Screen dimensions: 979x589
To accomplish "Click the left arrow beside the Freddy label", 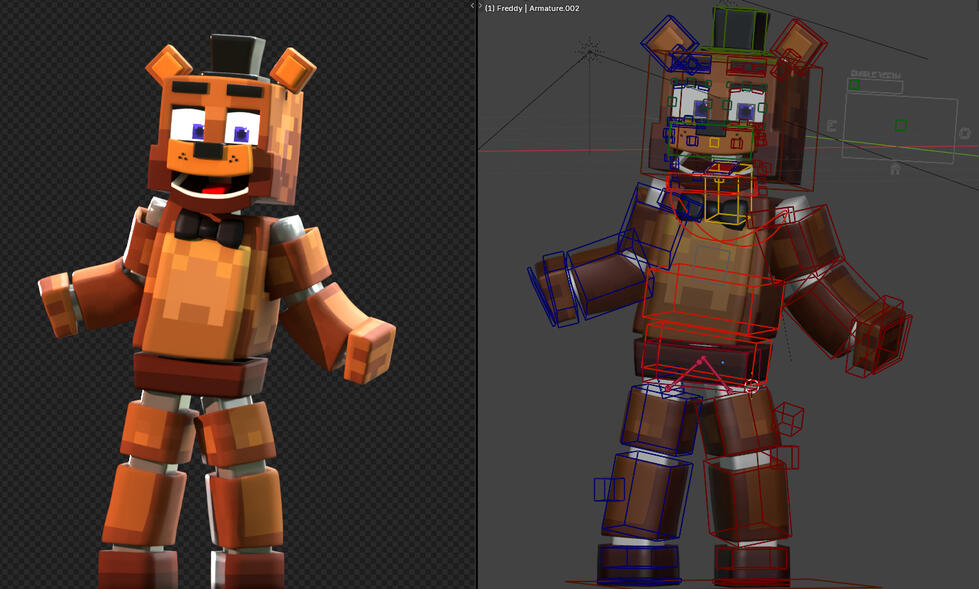I will pos(473,6).
